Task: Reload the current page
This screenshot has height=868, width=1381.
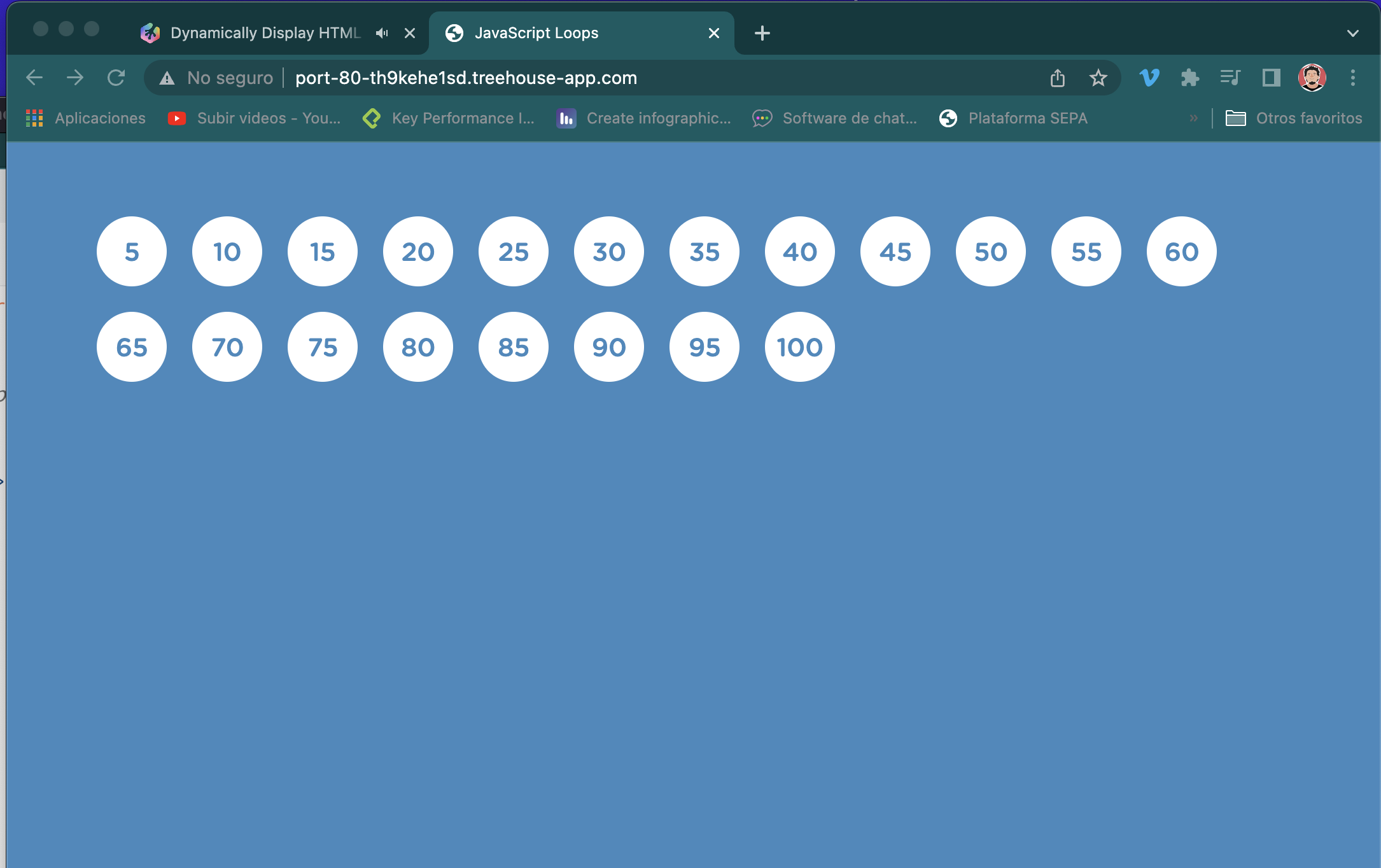Action: coord(116,78)
